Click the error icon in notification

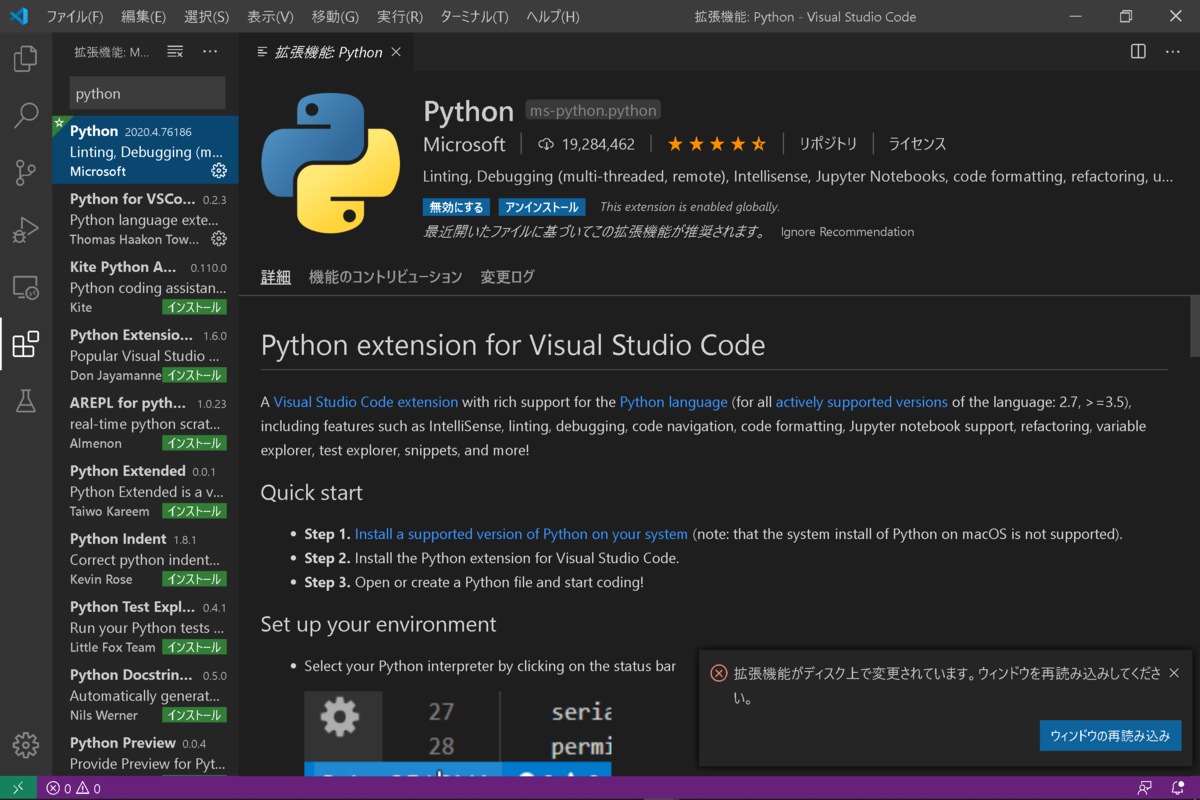click(x=718, y=674)
